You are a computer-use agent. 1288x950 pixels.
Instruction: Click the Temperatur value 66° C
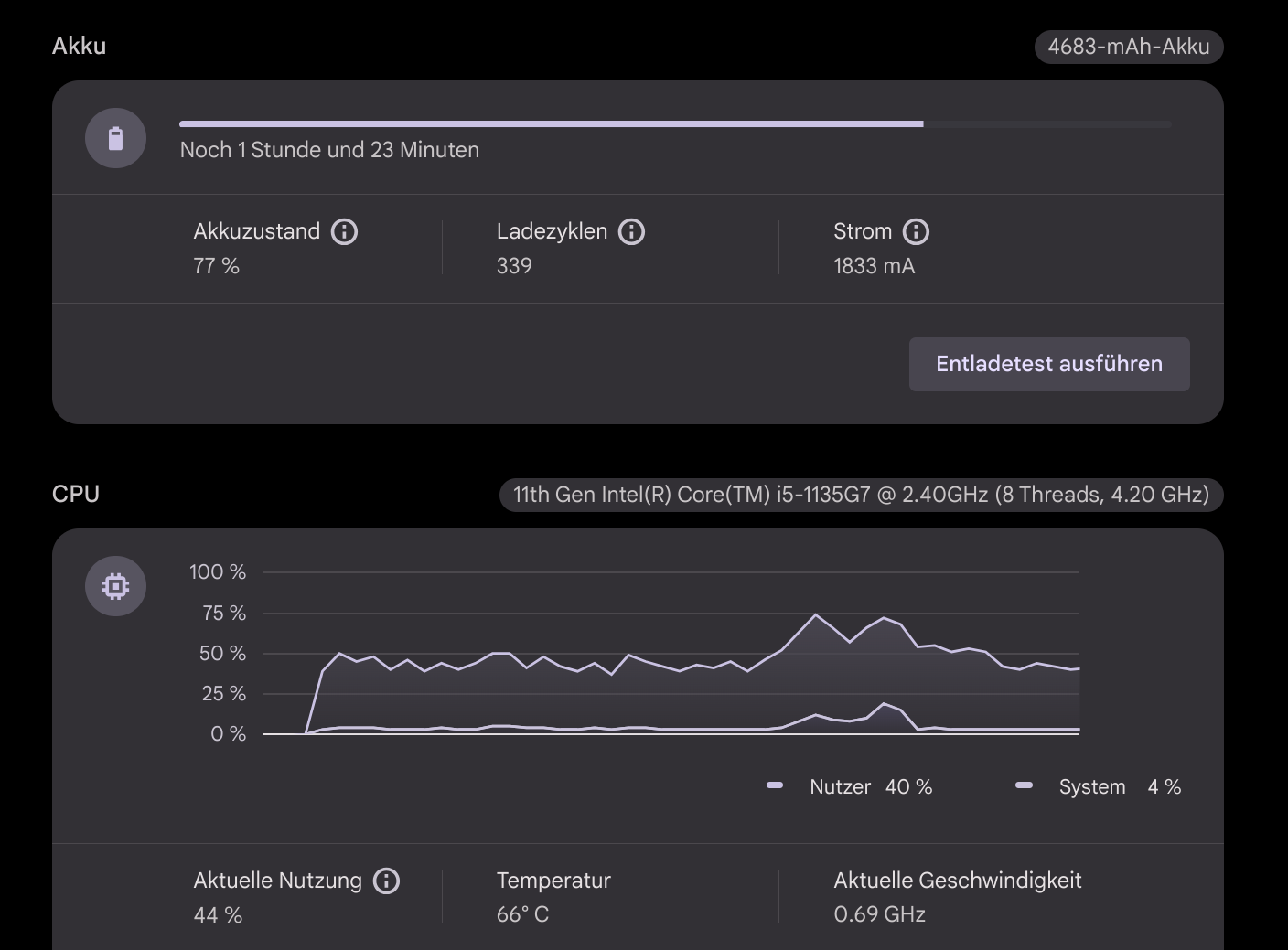522,914
